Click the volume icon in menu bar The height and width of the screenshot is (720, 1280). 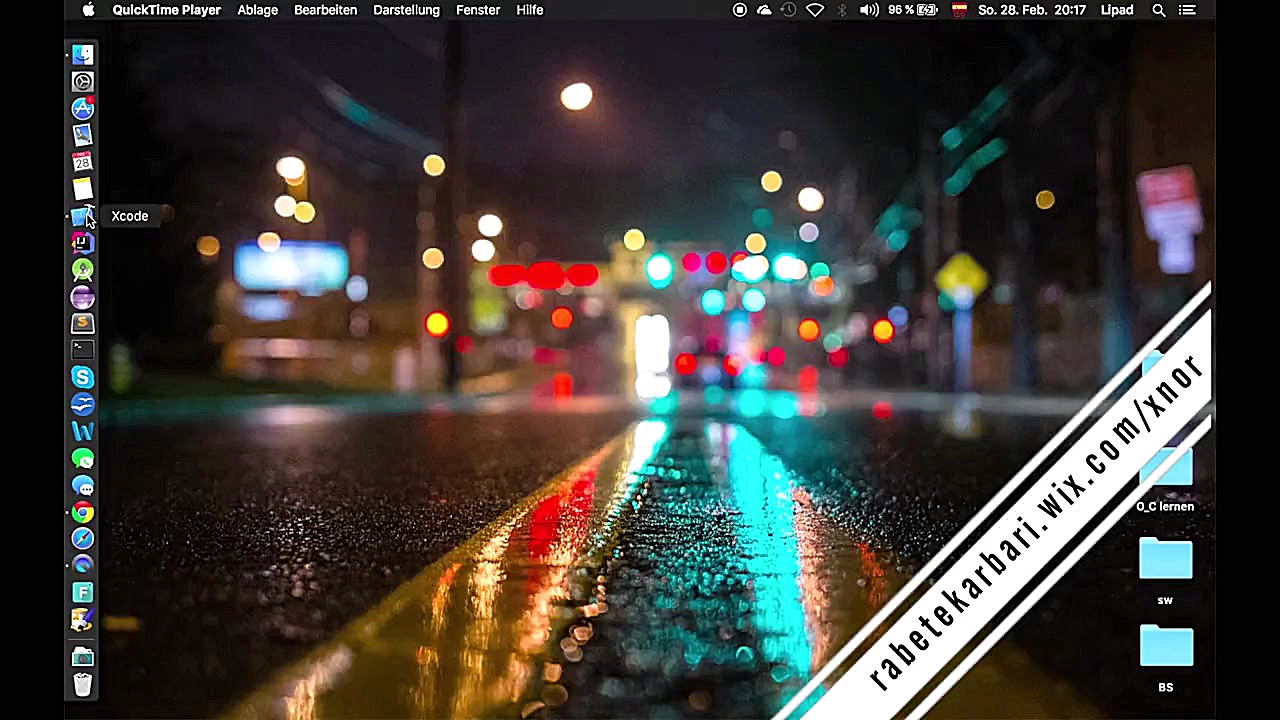(x=868, y=10)
